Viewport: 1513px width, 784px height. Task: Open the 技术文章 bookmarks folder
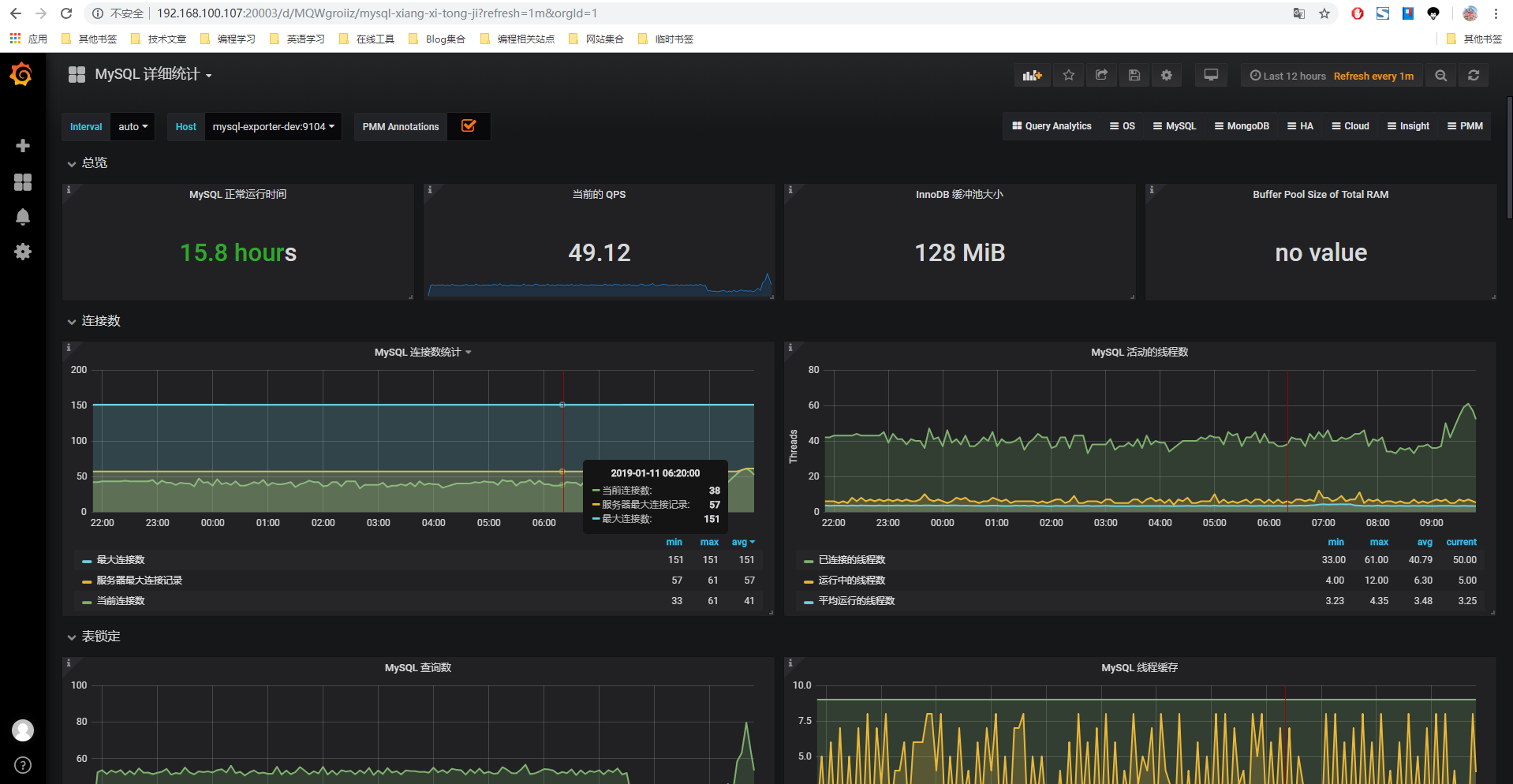click(x=158, y=39)
